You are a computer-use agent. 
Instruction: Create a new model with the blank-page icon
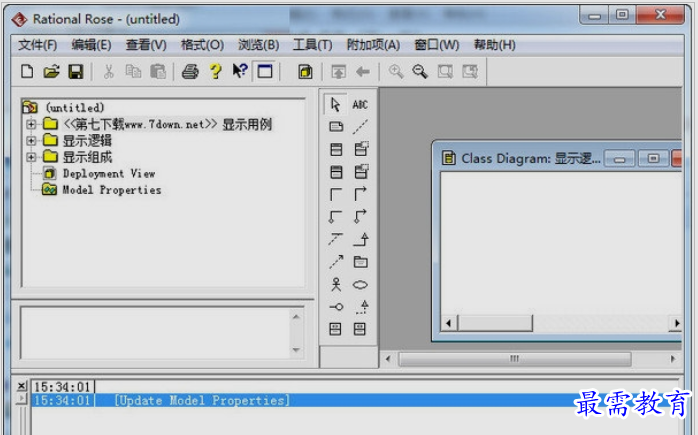27,71
